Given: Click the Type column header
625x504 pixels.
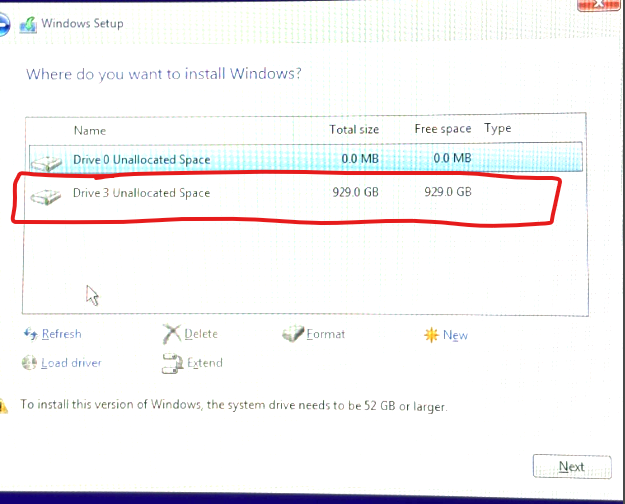Looking at the screenshot, I should [x=498, y=128].
